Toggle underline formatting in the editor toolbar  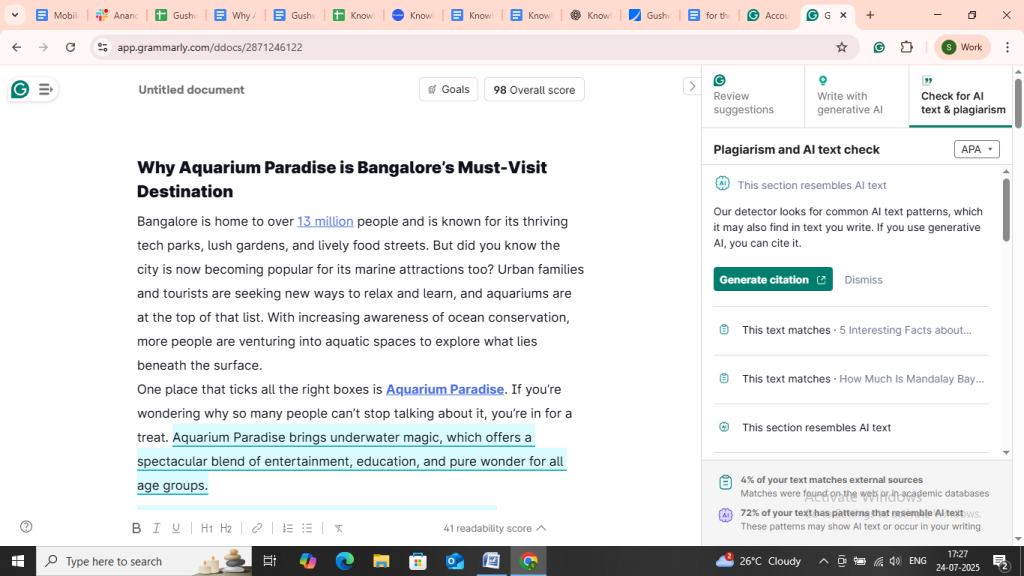click(x=176, y=528)
